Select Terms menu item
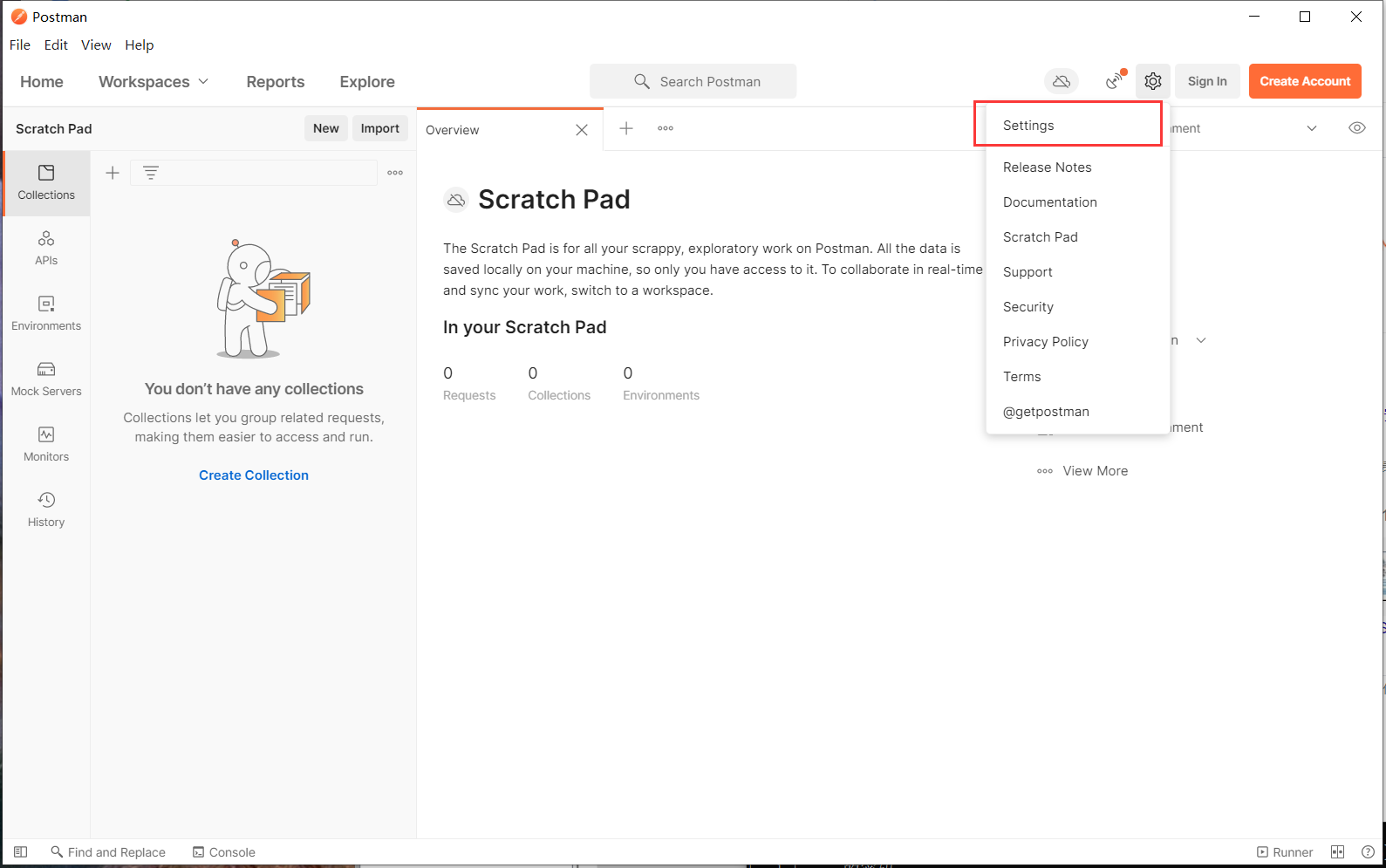1386x868 pixels. pyautogui.click(x=1078, y=377)
